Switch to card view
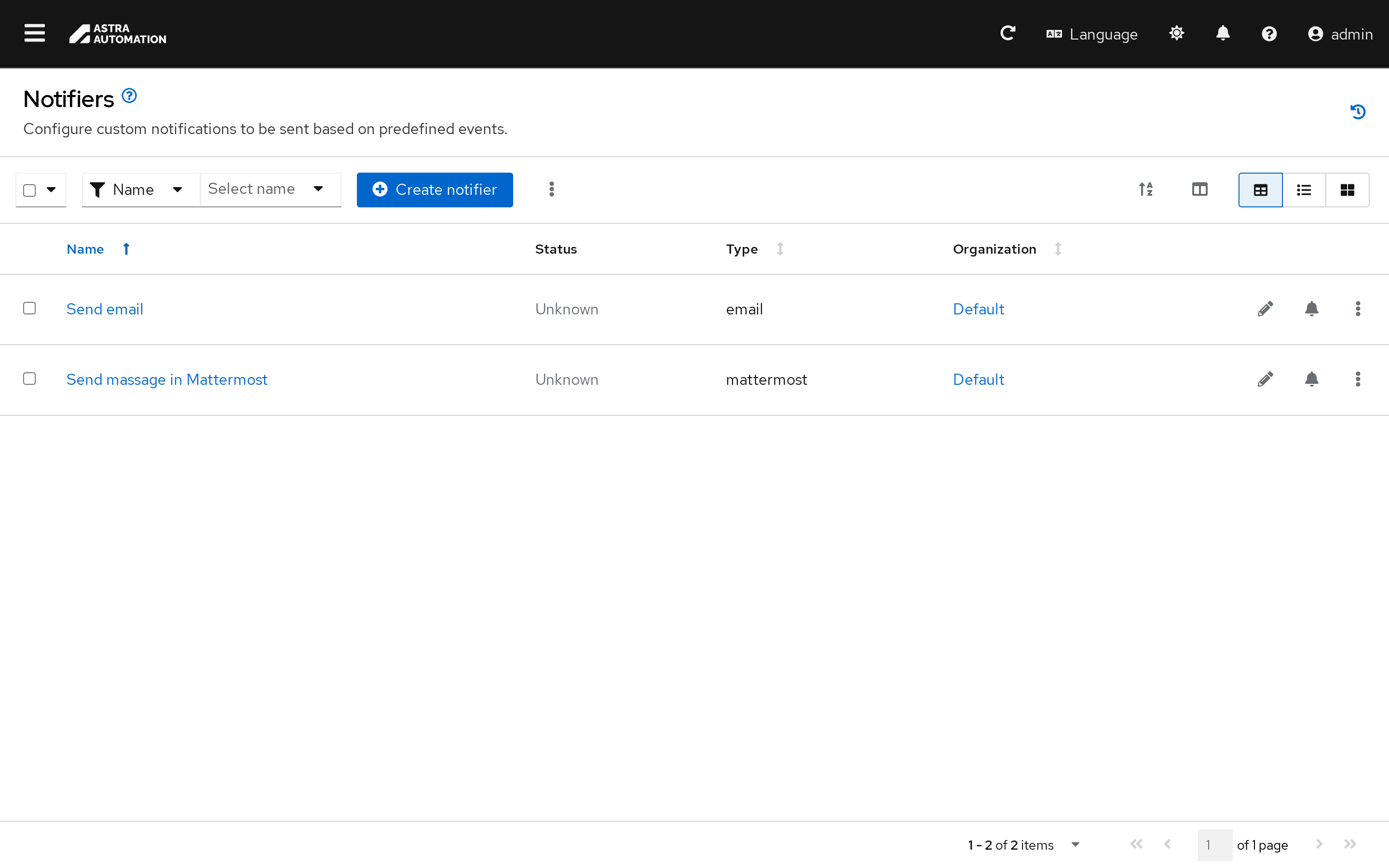Screen dimensions: 1389x868 [1347, 190]
